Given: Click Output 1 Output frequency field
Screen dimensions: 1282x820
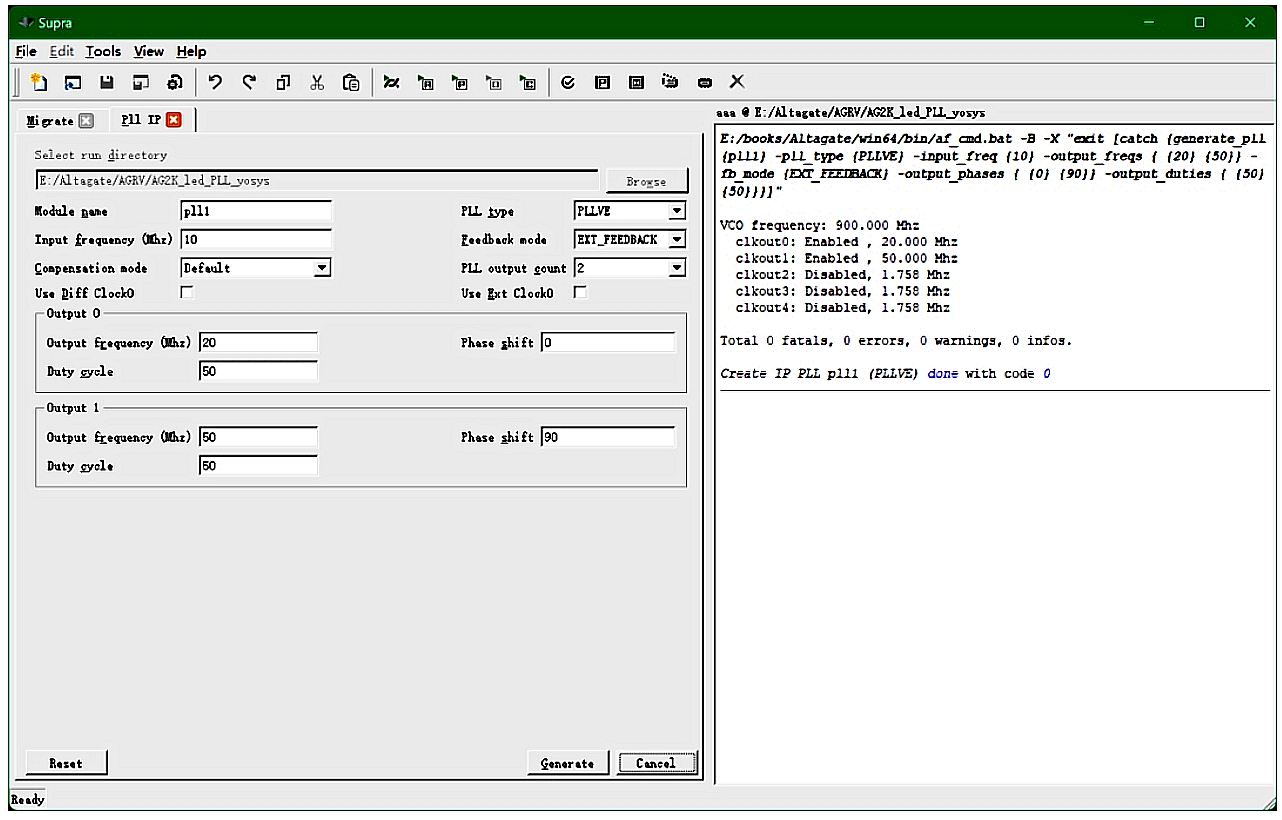Looking at the screenshot, I should tap(259, 437).
